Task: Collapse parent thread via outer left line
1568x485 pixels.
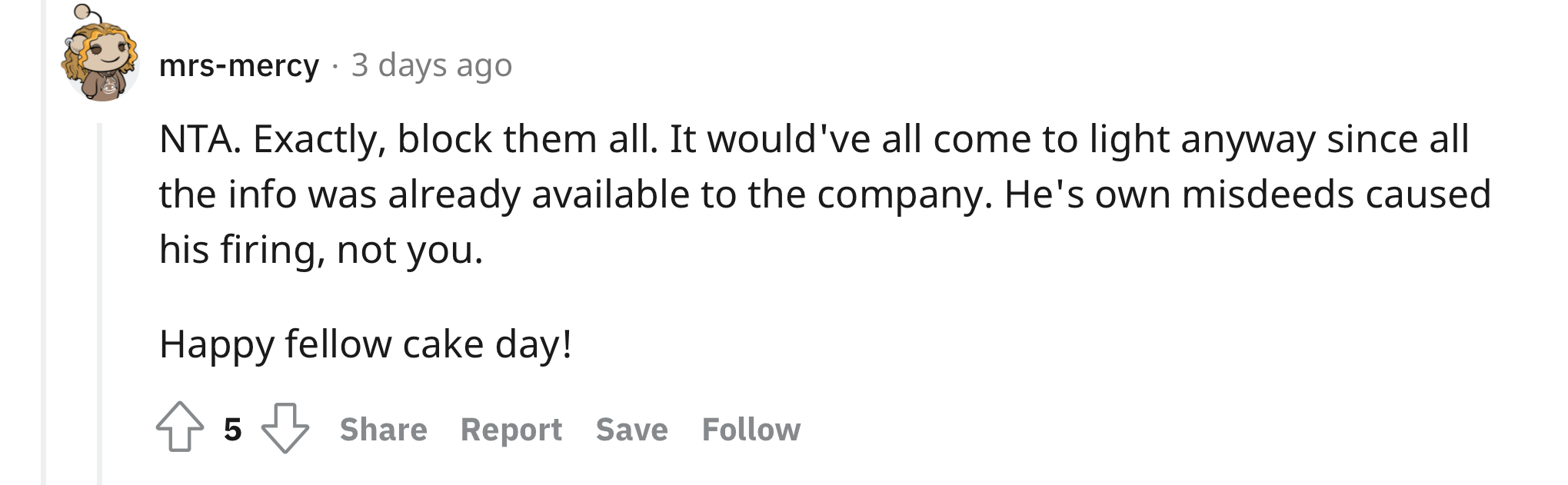Action: 44,242
